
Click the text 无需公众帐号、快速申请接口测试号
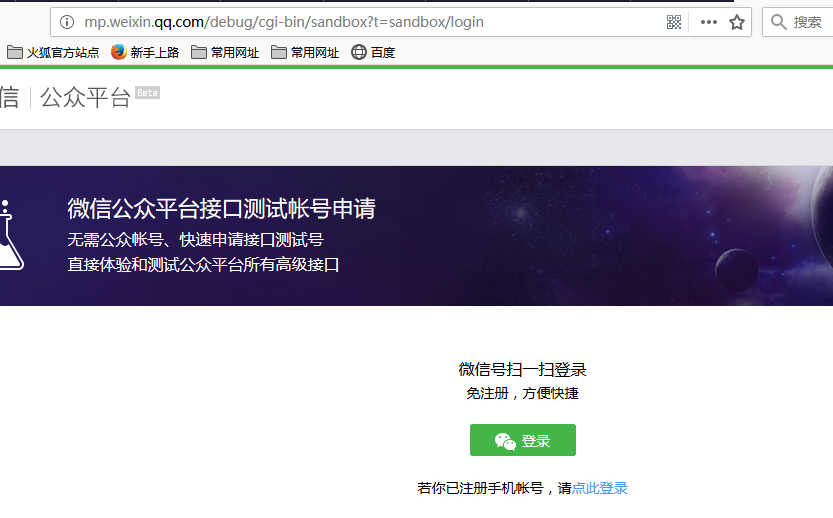(196, 240)
